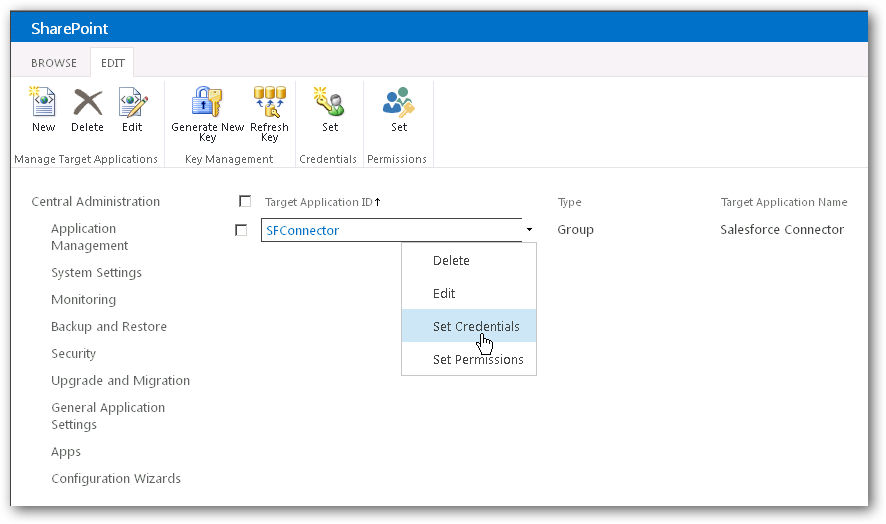
Task: Switch to the EDIT ribbon tab
Action: 112,63
